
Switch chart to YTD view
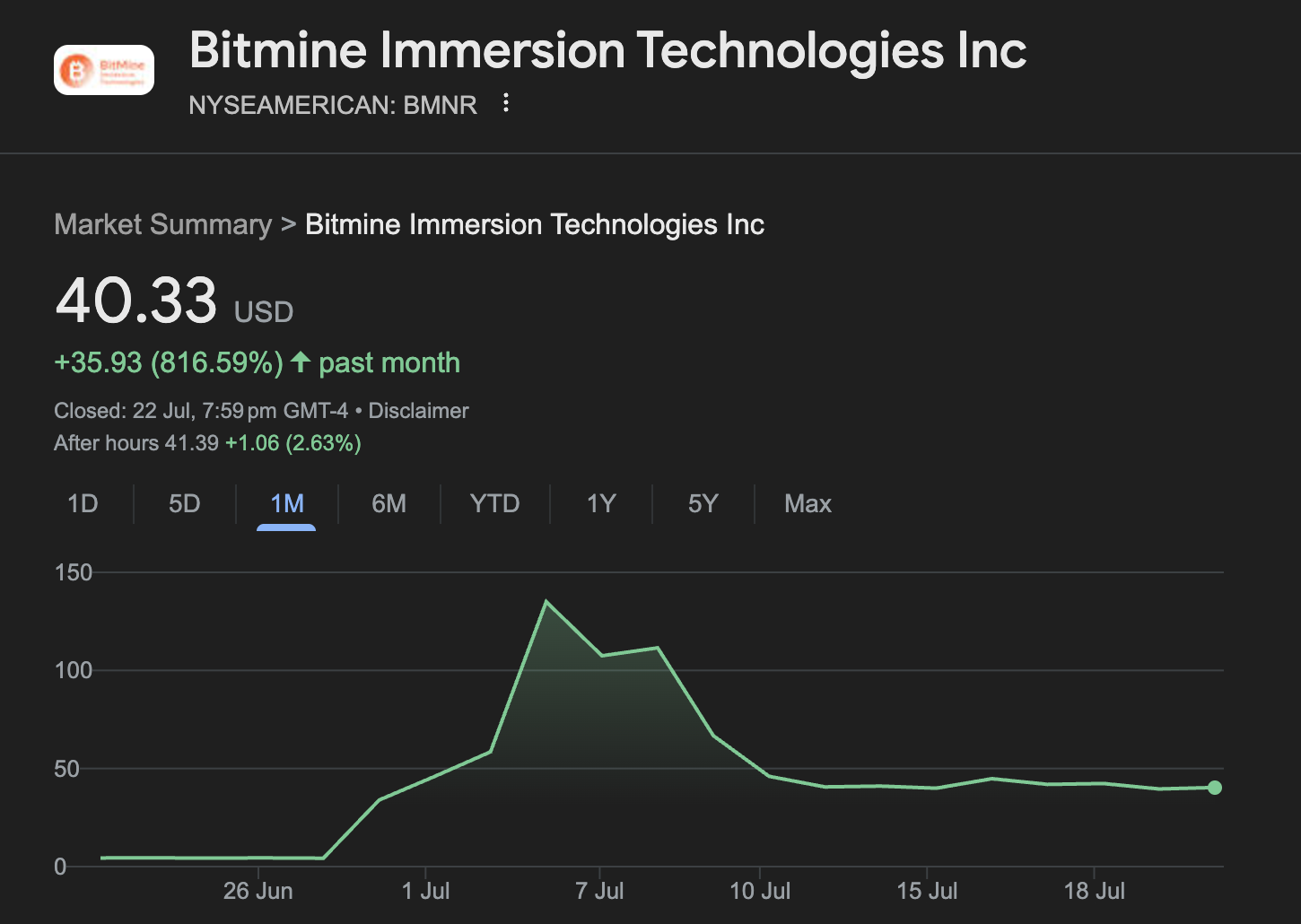[x=494, y=504]
